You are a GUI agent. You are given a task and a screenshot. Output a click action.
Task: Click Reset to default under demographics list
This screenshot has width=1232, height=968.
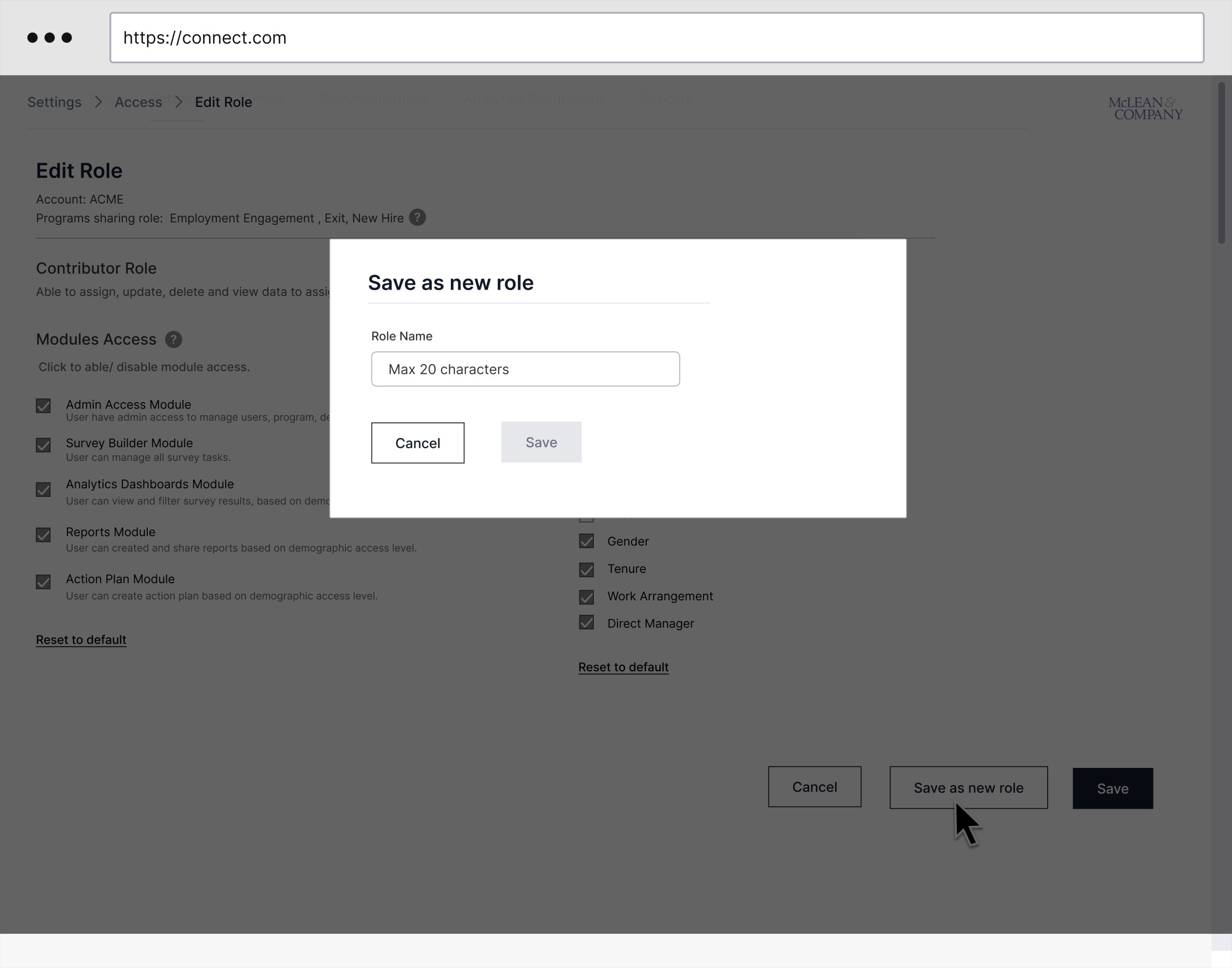point(623,667)
